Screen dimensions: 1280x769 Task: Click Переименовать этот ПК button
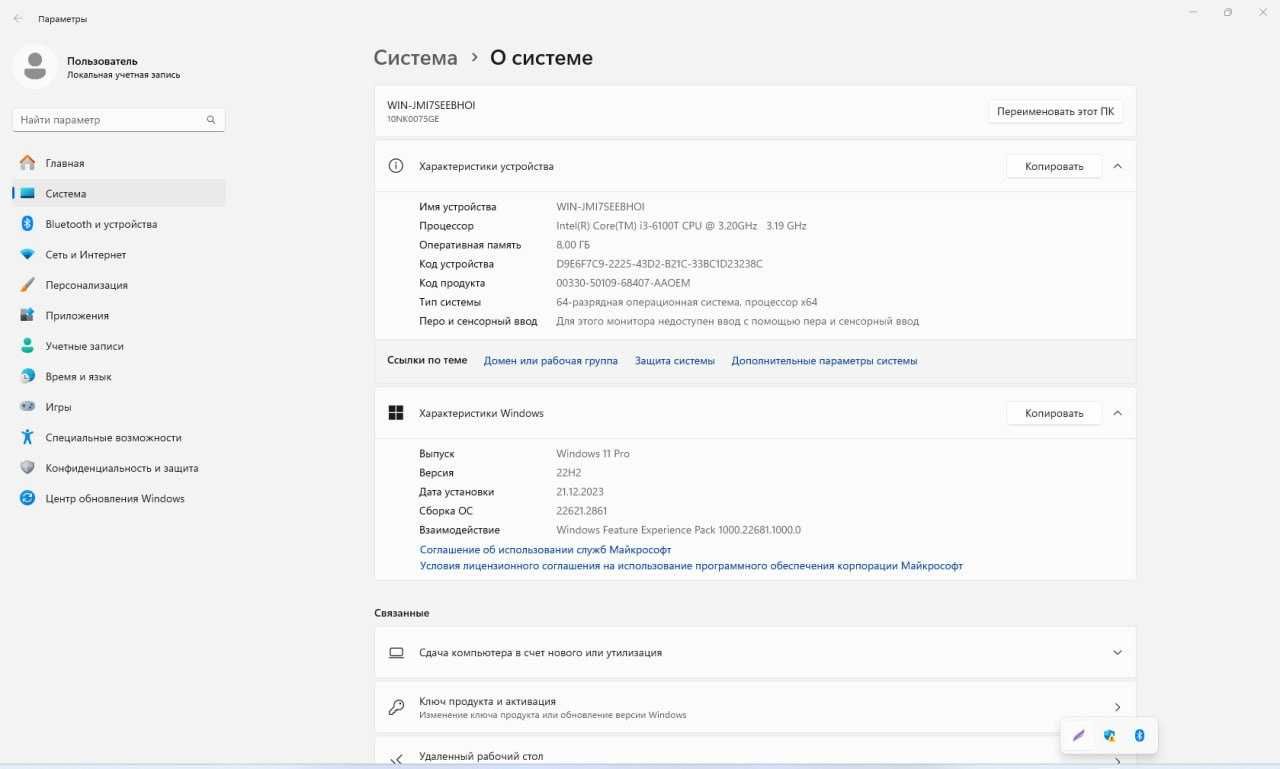pos(1055,111)
